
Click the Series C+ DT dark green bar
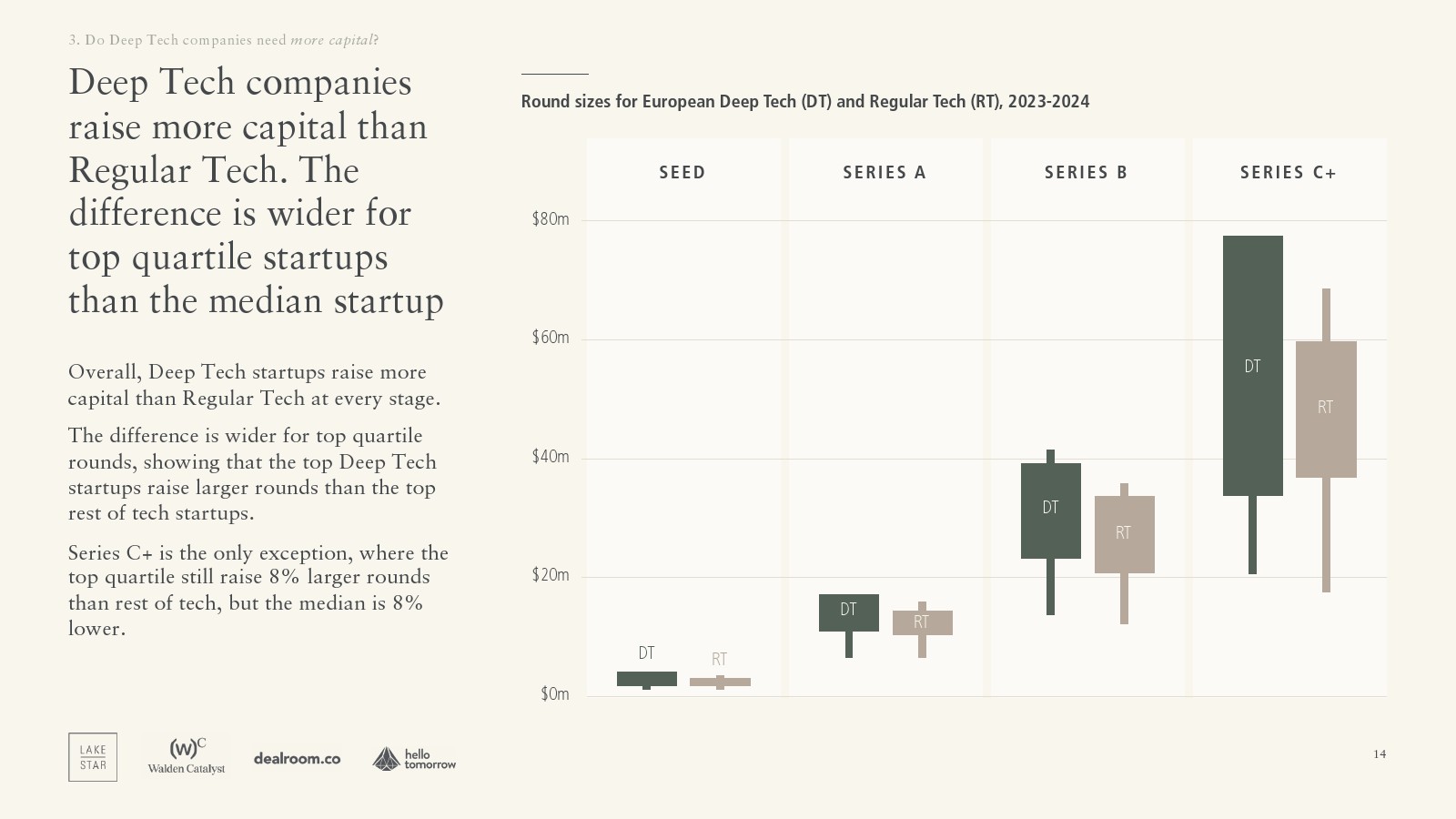pyautogui.click(x=1252, y=366)
